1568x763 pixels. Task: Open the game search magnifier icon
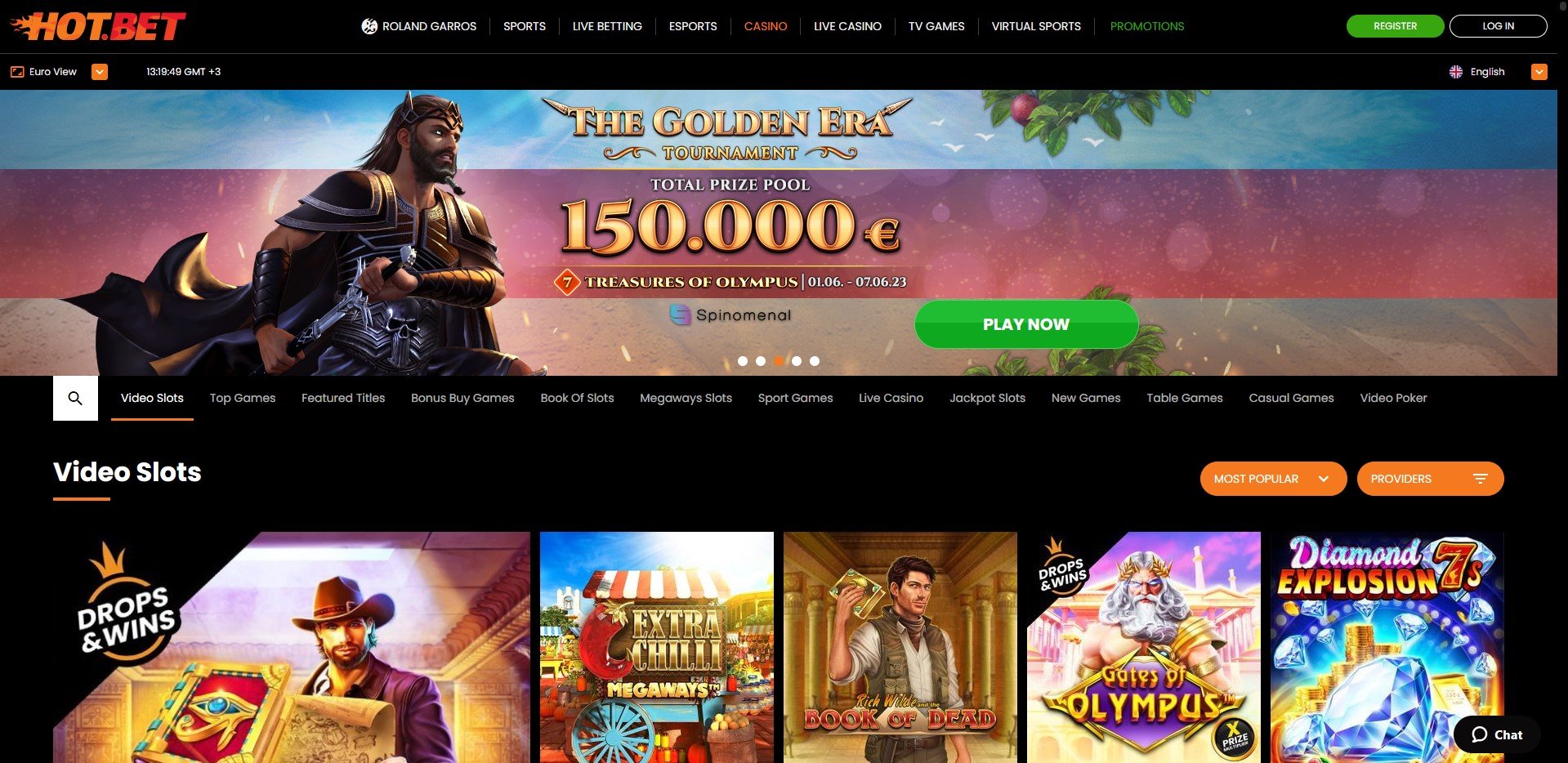(x=75, y=398)
